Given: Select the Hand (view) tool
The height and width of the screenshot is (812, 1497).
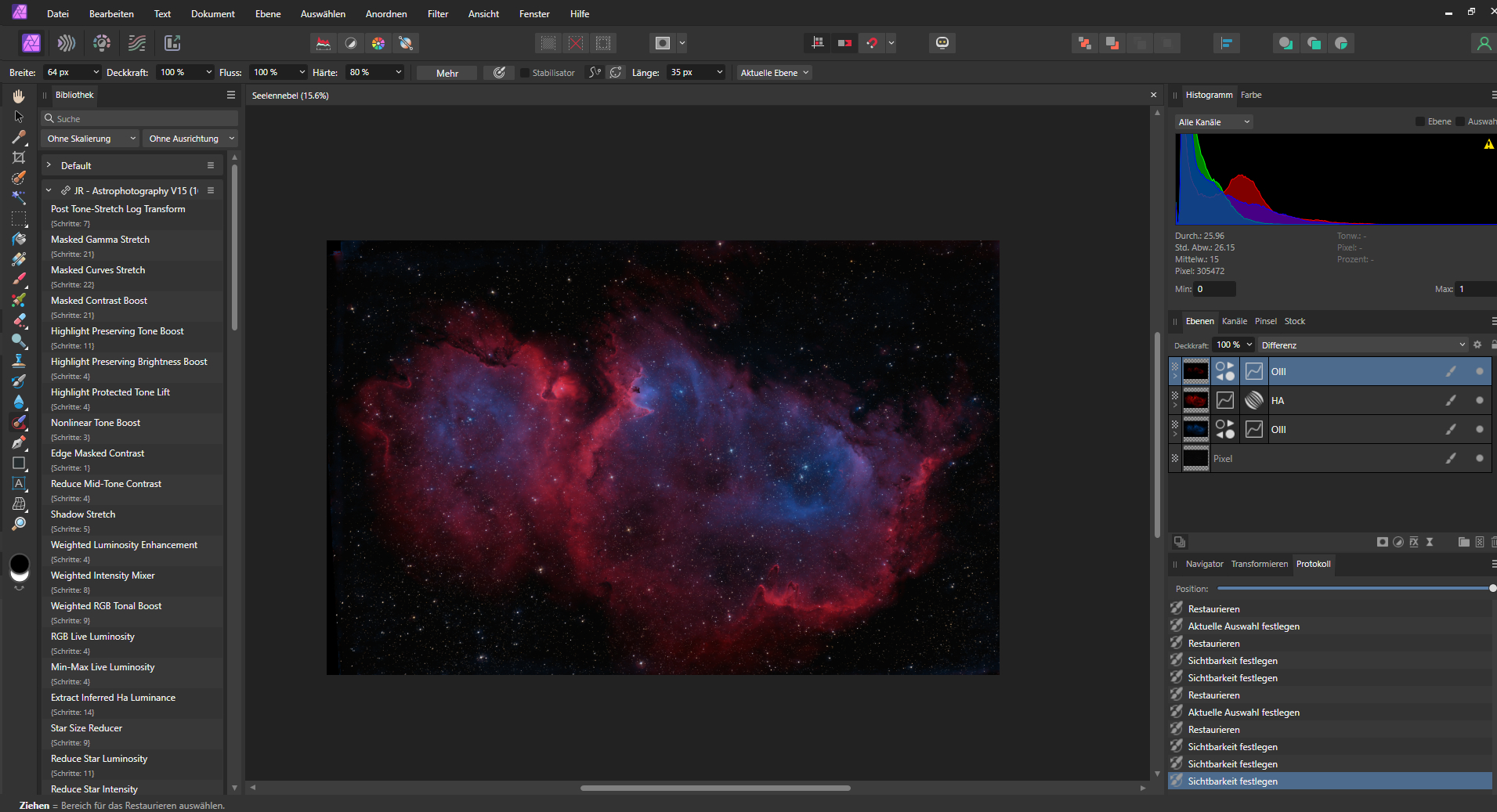Looking at the screenshot, I should click(x=19, y=96).
